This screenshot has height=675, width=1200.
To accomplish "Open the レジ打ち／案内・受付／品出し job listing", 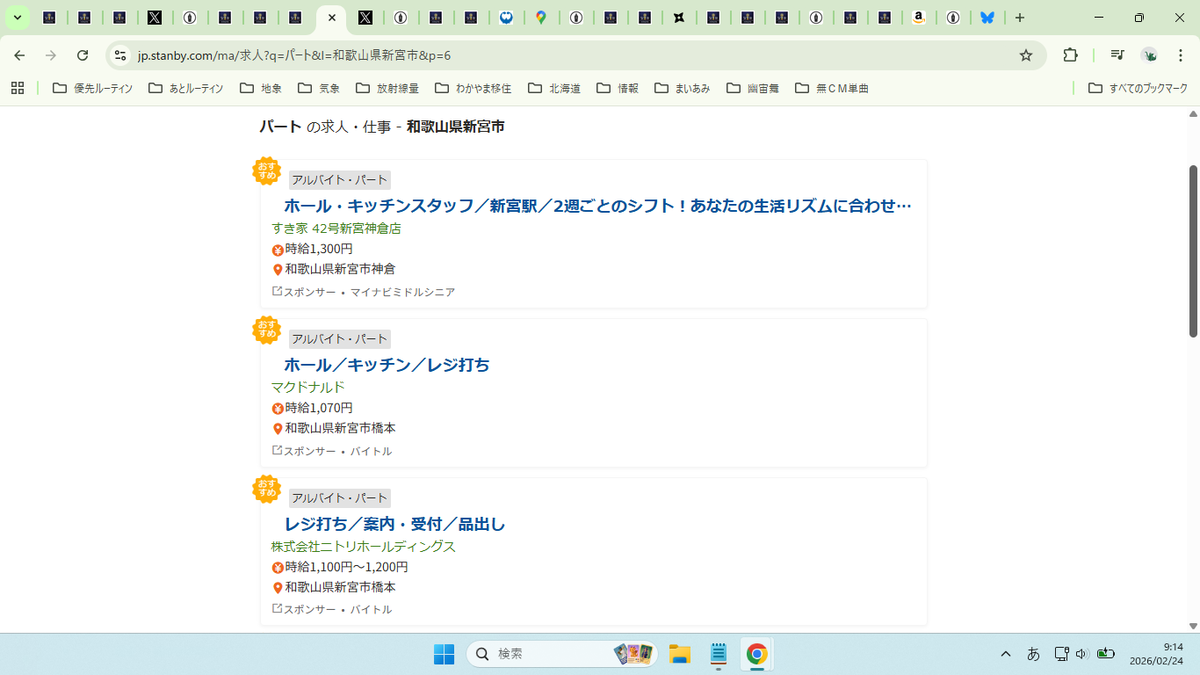I will click(x=395, y=524).
